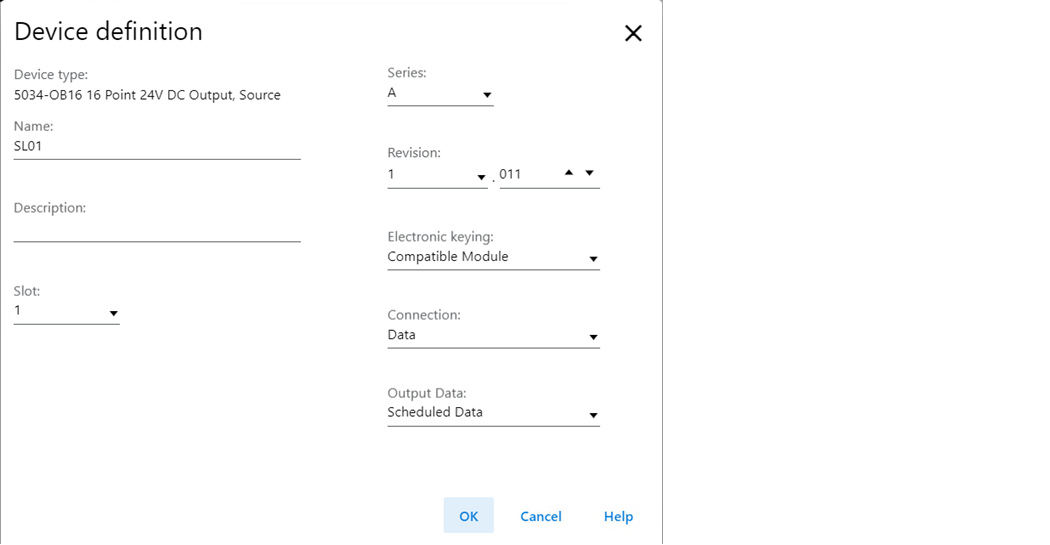Decrement the minor revision with the down arrow
The width and height of the screenshot is (1050, 545).
[589, 173]
